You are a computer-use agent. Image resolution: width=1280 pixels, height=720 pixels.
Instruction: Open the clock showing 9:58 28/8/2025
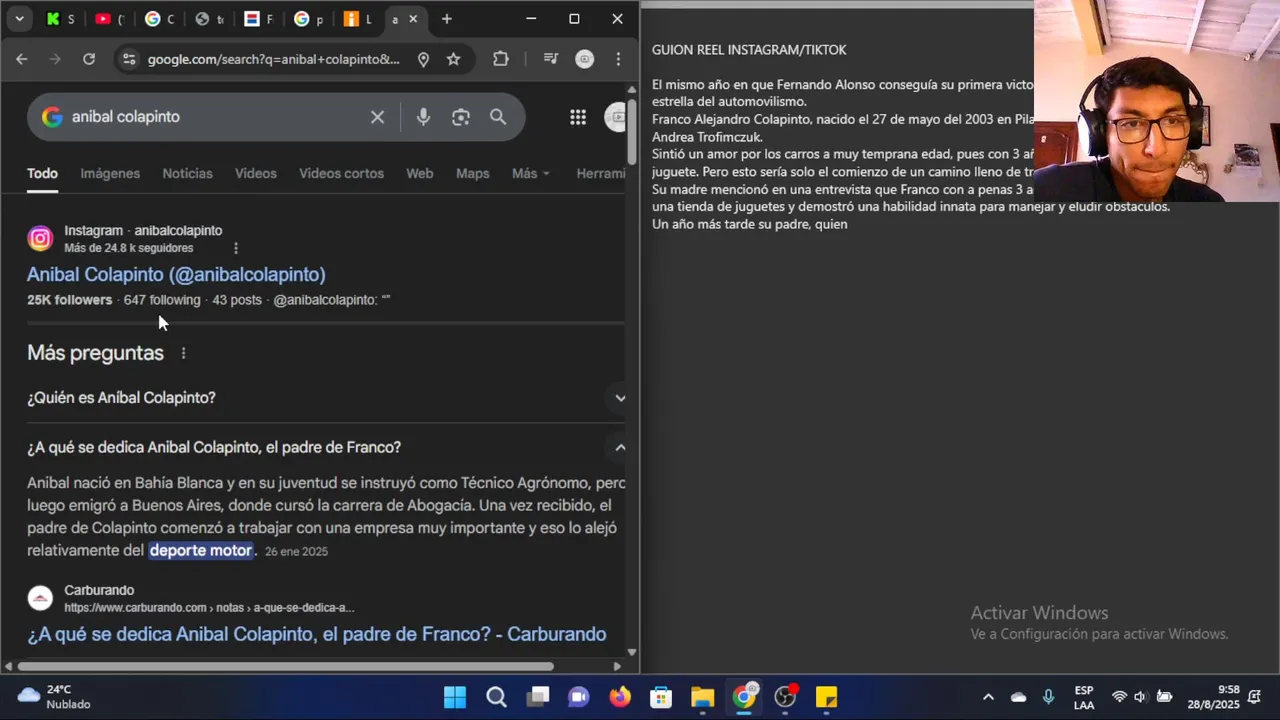[1215, 697]
